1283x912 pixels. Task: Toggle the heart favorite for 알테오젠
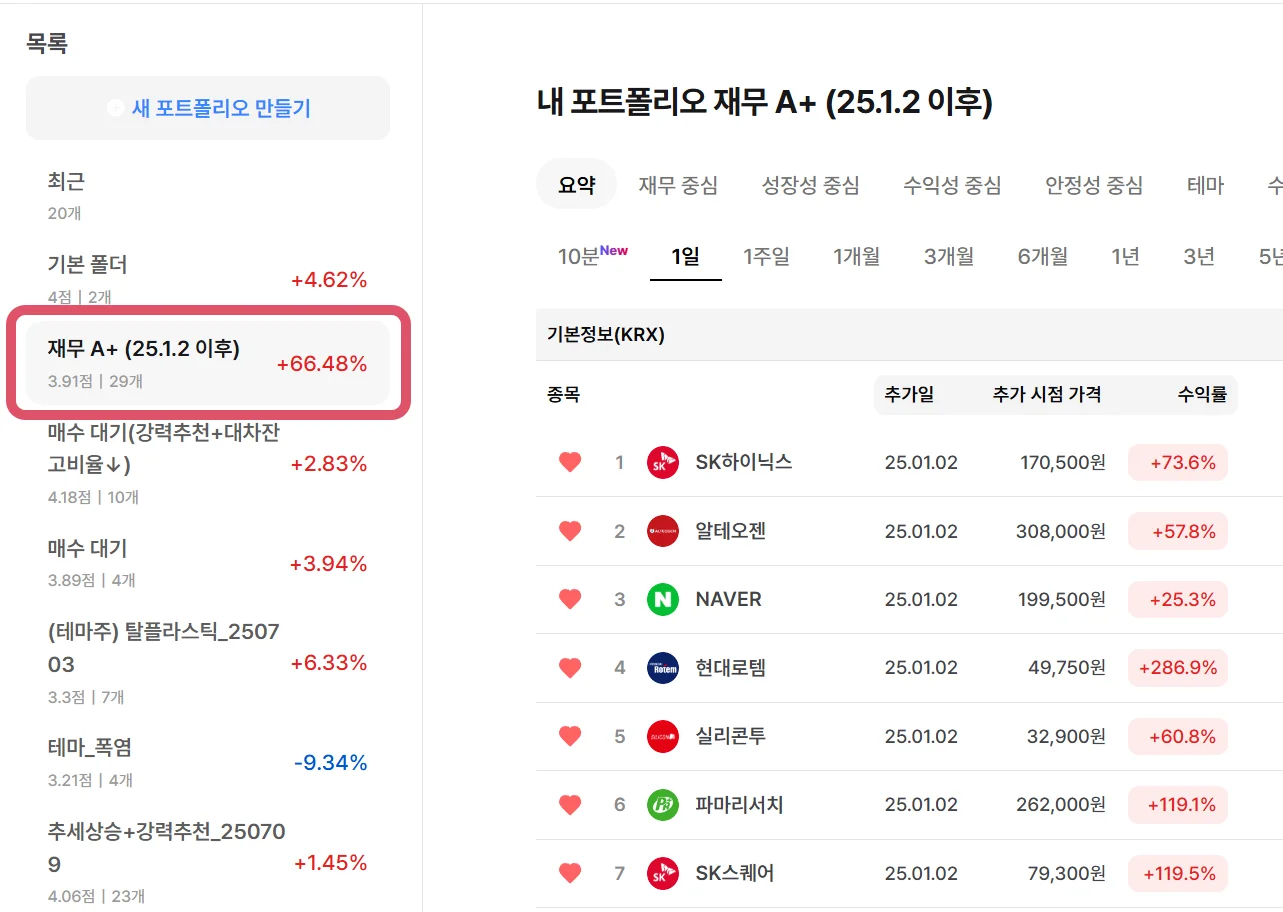tap(570, 531)
